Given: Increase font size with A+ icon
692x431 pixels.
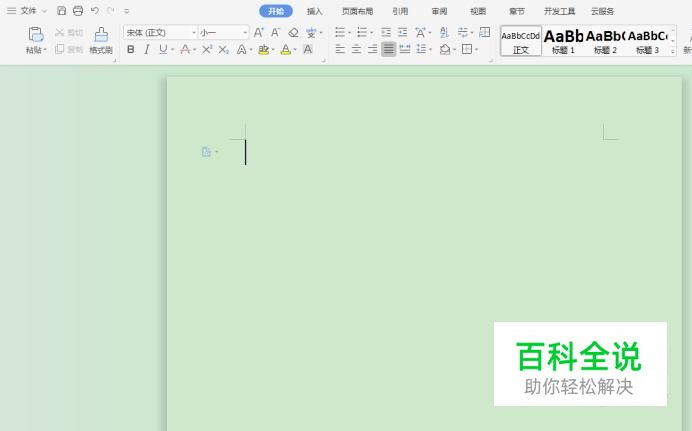Looking at the screenshot, I should 259,32.
